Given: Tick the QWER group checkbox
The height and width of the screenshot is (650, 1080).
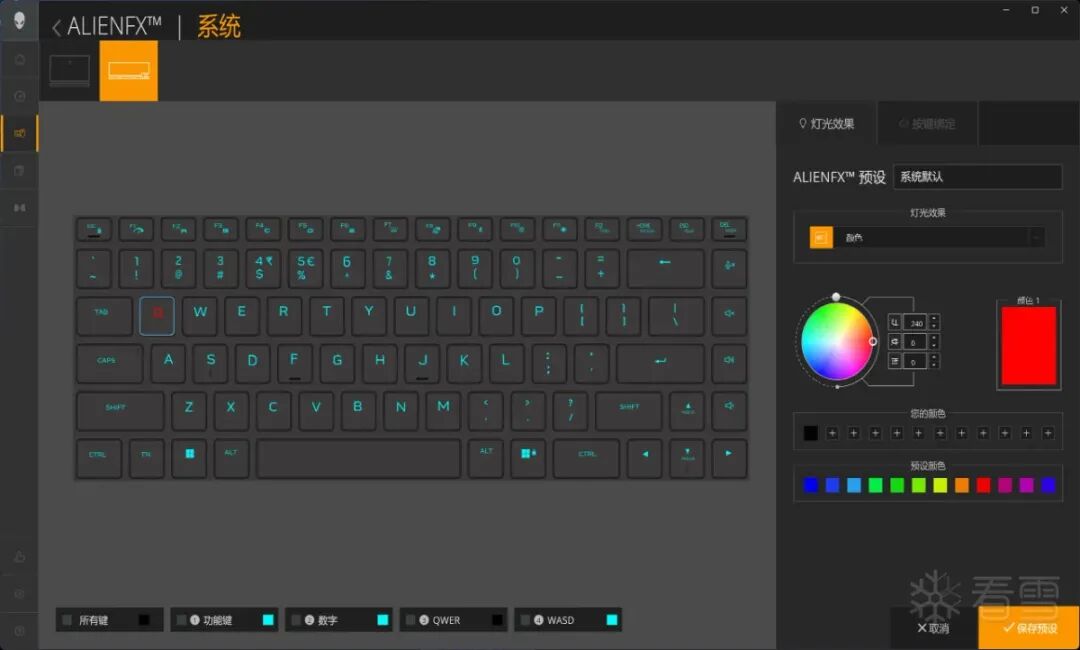Looking at the screenshot, I should tap(411, 620).
